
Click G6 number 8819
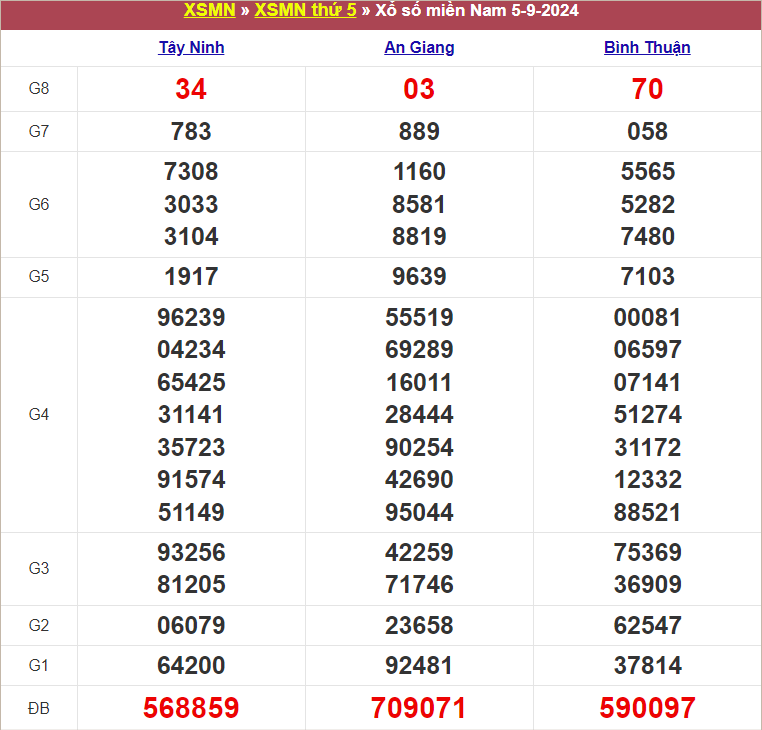(x=419, y=236)
